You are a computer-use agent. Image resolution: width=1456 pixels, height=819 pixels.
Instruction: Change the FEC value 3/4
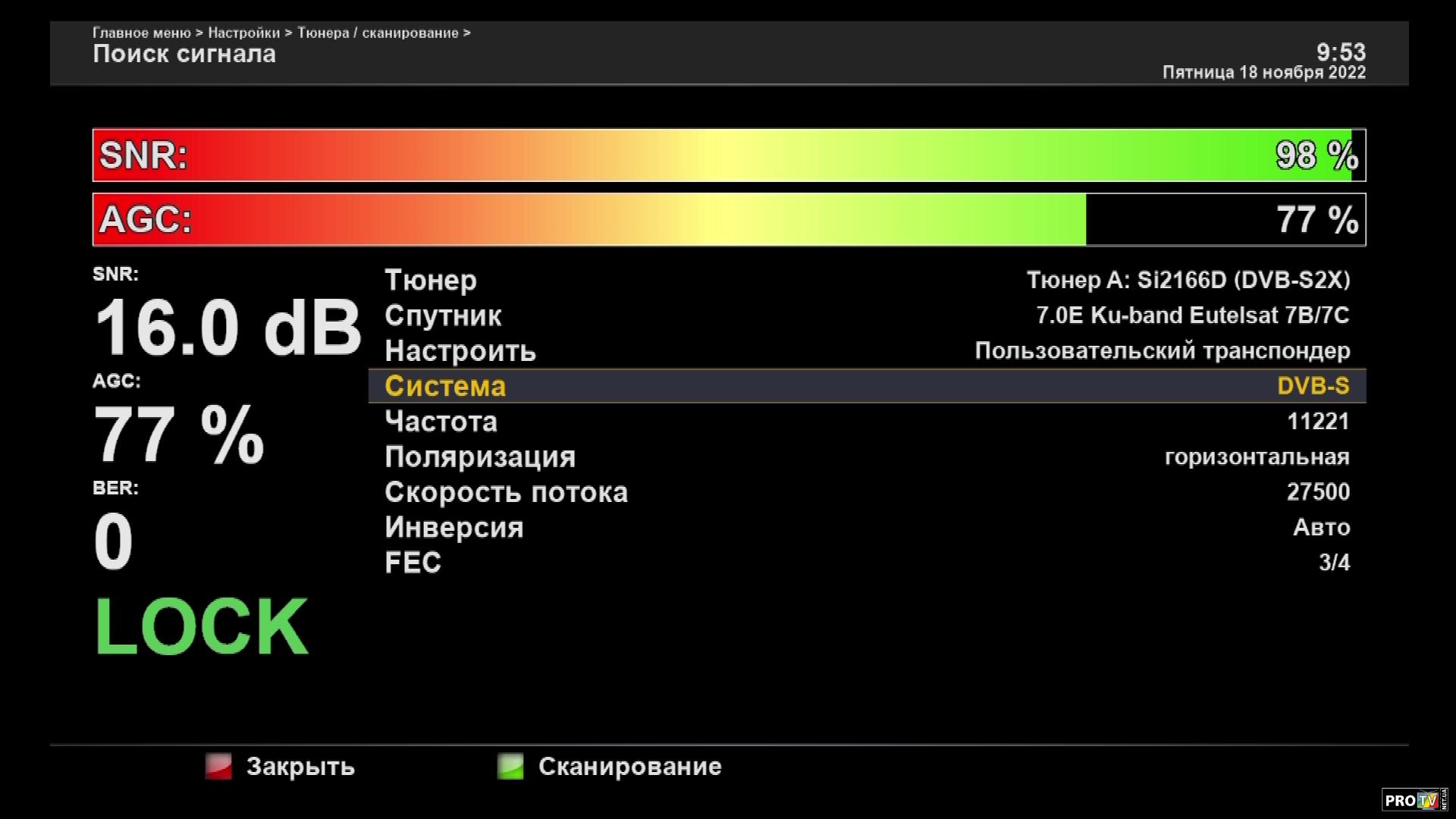[x=1334, y=562]
